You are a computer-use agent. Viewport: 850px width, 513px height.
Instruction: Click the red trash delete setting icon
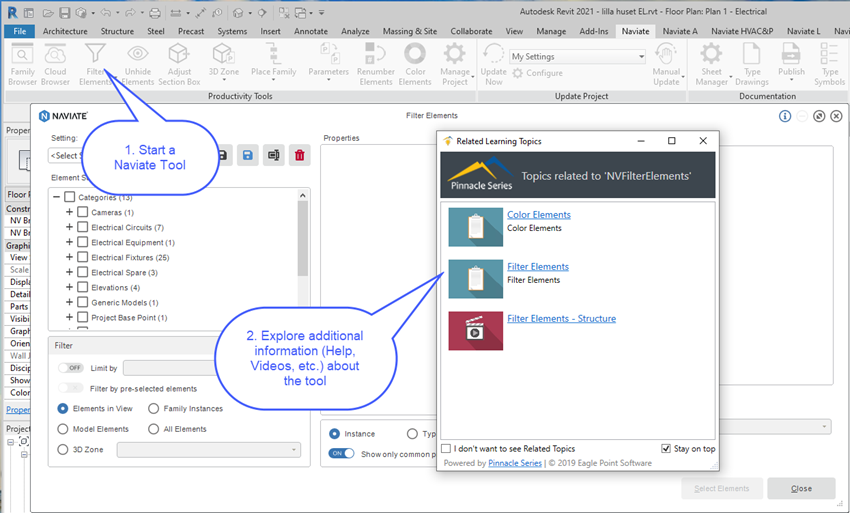click(x=300, y=156)
